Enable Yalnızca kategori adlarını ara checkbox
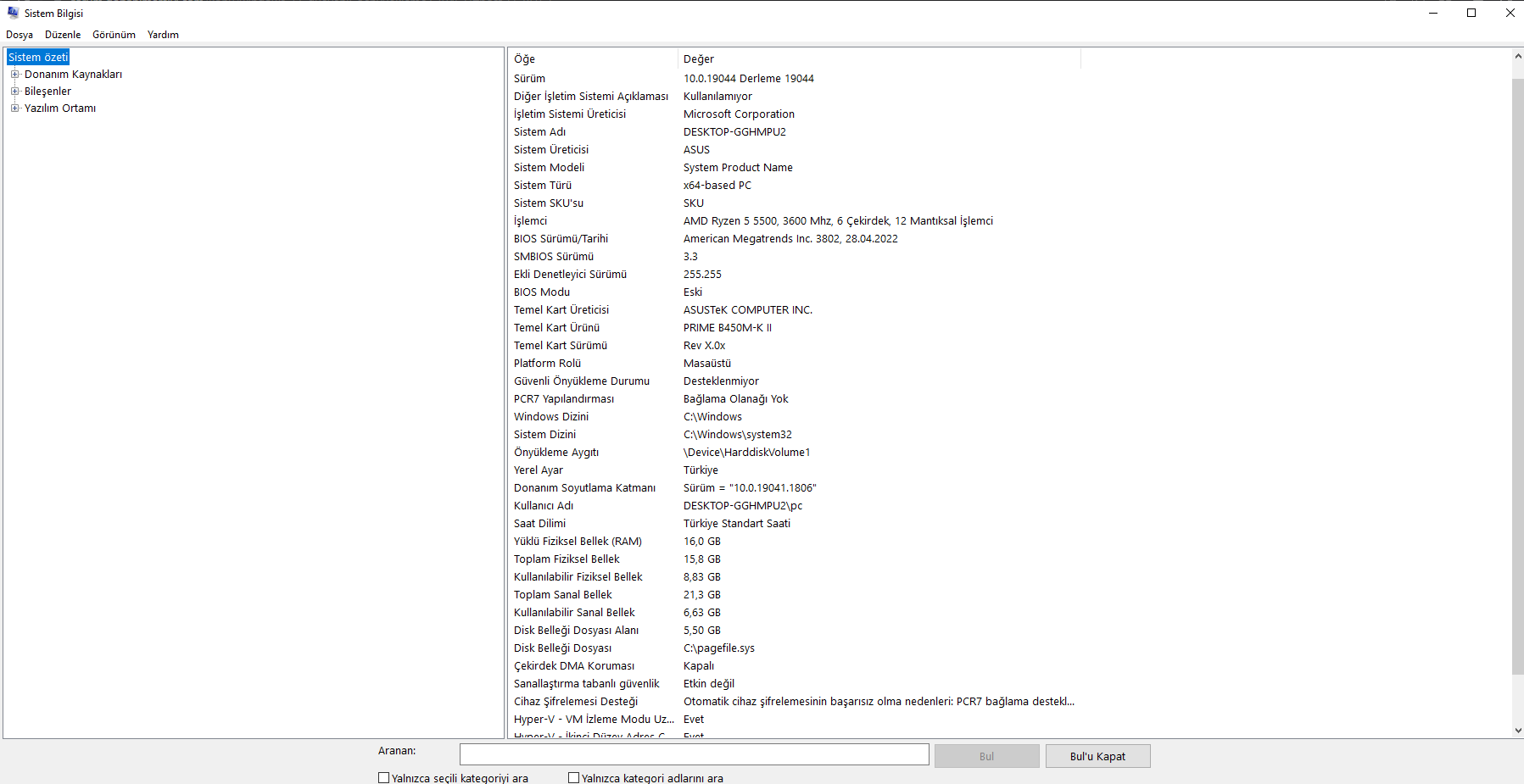This screenshot has height=784, width=1524. pyautogui.click(x=573, y=778)
